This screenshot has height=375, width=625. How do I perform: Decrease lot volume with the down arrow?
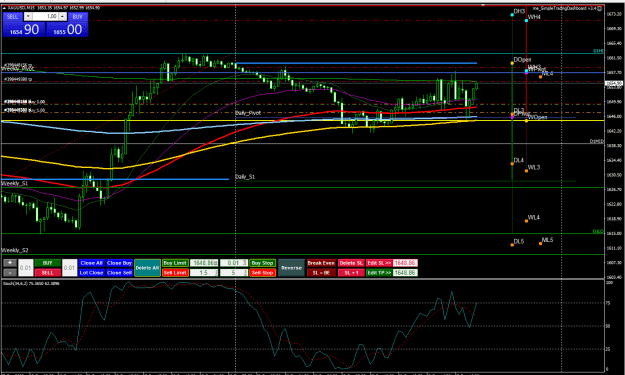[28, 17]
